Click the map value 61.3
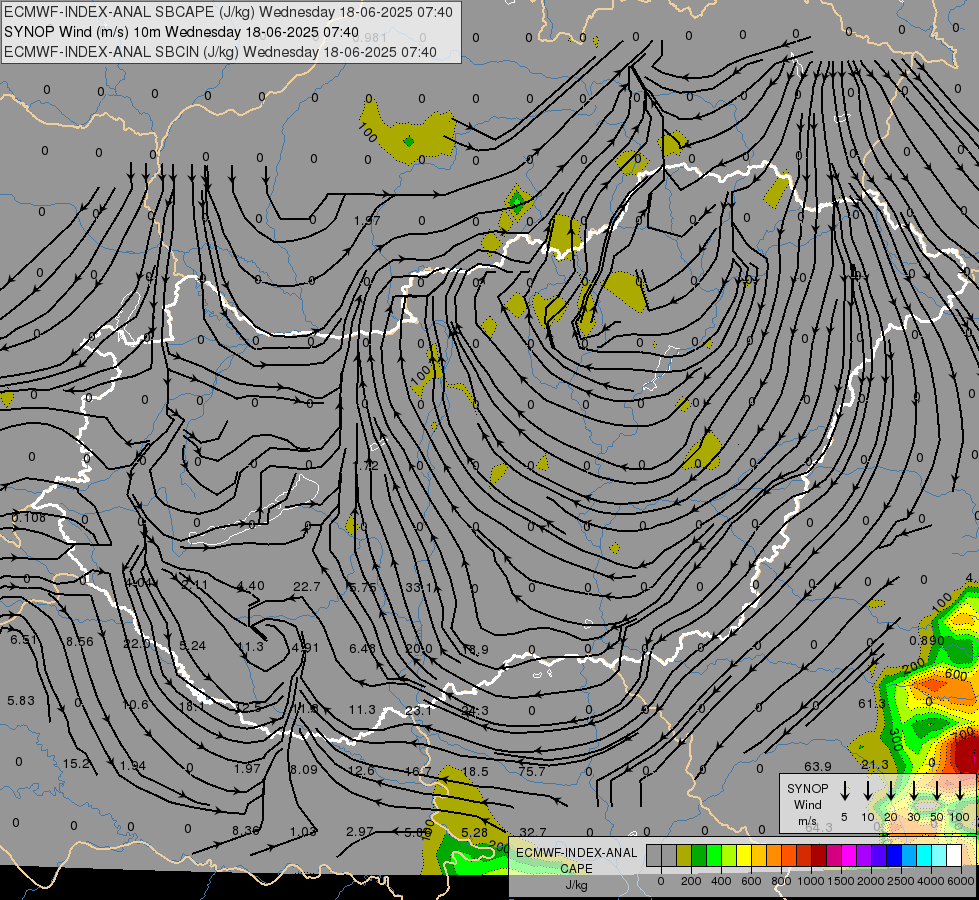 pyautogui.click(x=872, y=704)
